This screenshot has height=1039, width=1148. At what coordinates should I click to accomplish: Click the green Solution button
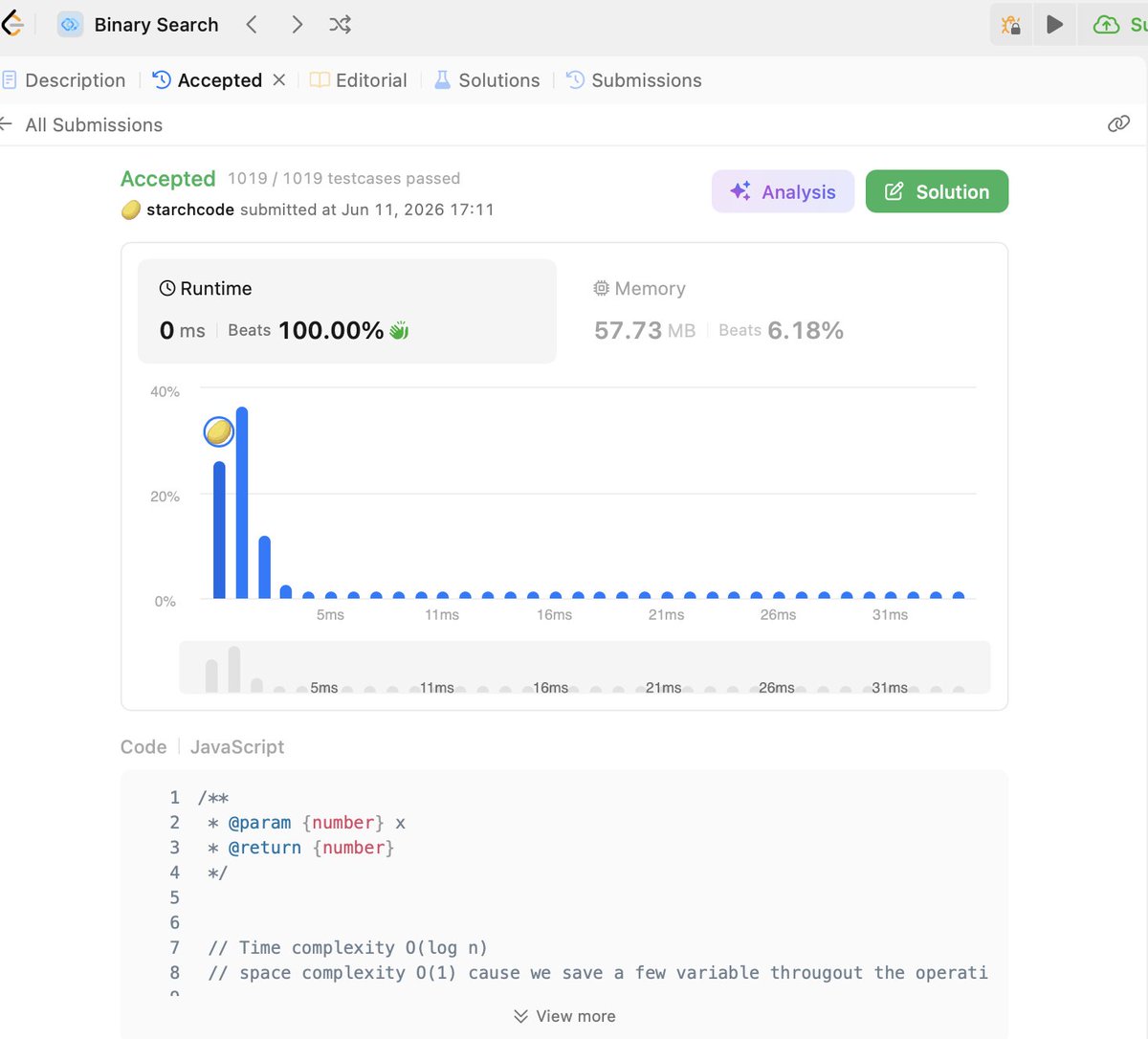(937, 191)
